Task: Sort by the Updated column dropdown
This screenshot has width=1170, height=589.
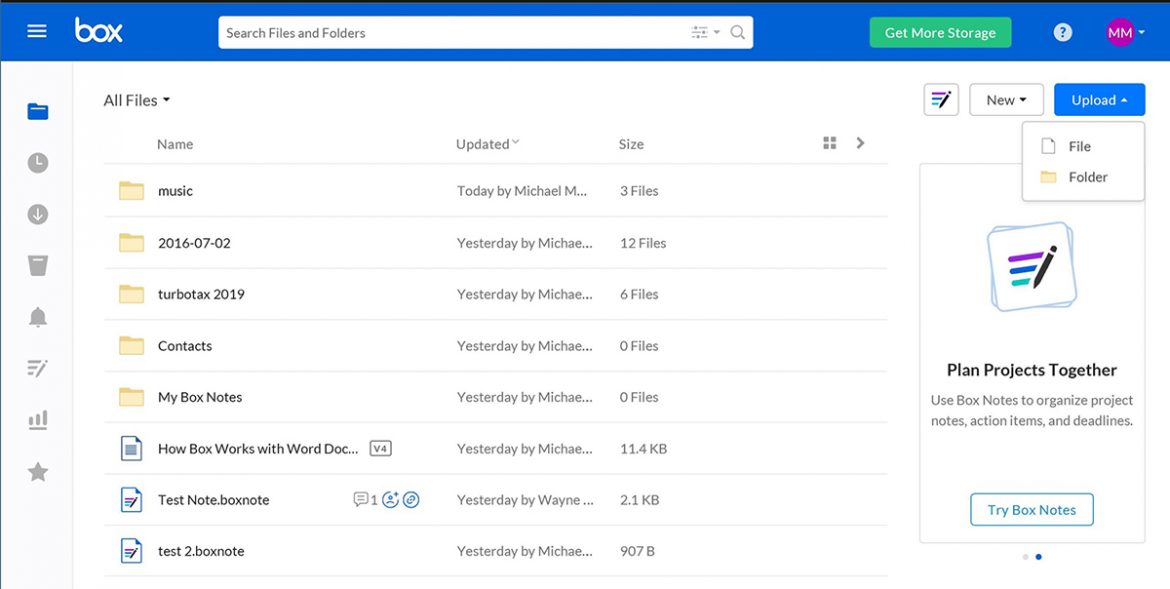Action: click(x=486, y=143)
